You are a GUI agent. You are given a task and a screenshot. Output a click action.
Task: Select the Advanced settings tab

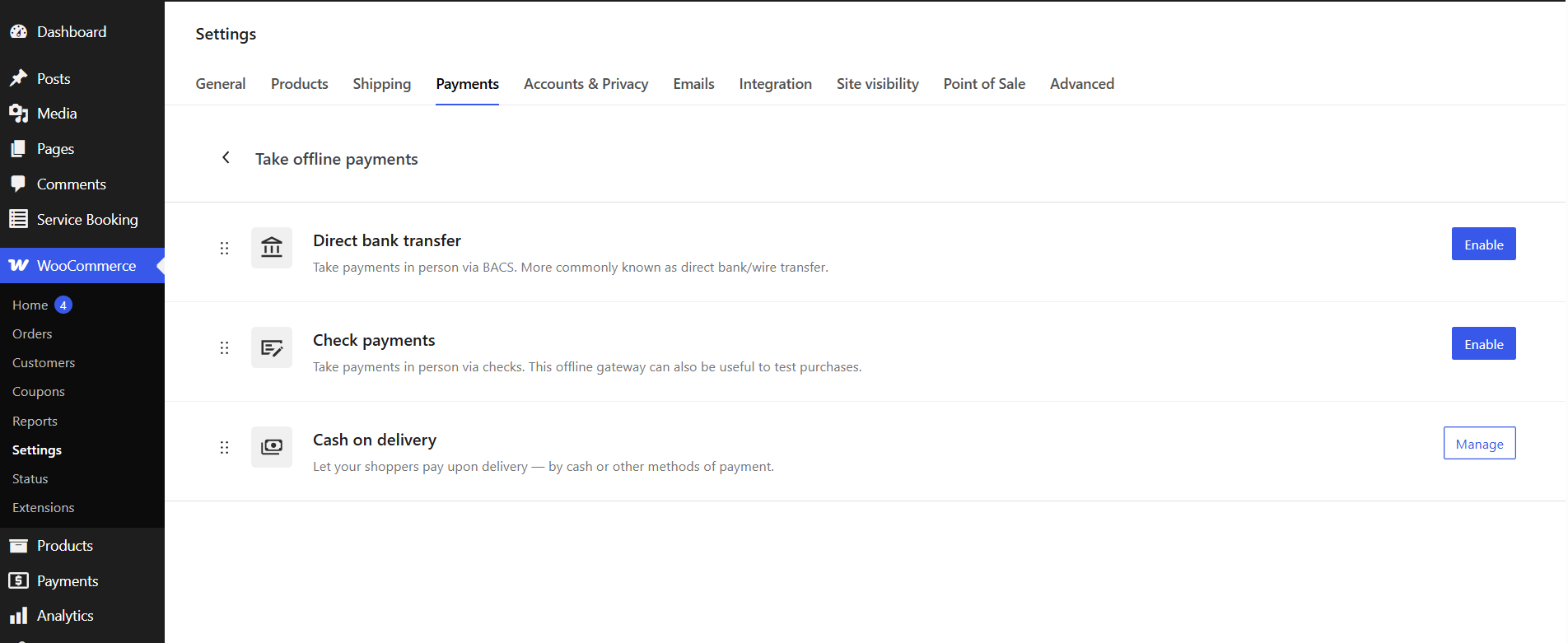(x=1081, y=84)
